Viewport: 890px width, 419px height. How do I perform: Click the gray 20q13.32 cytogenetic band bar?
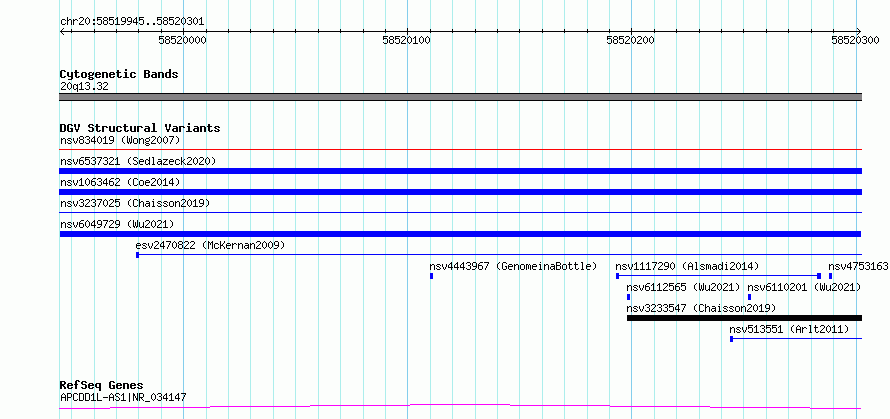461,97
